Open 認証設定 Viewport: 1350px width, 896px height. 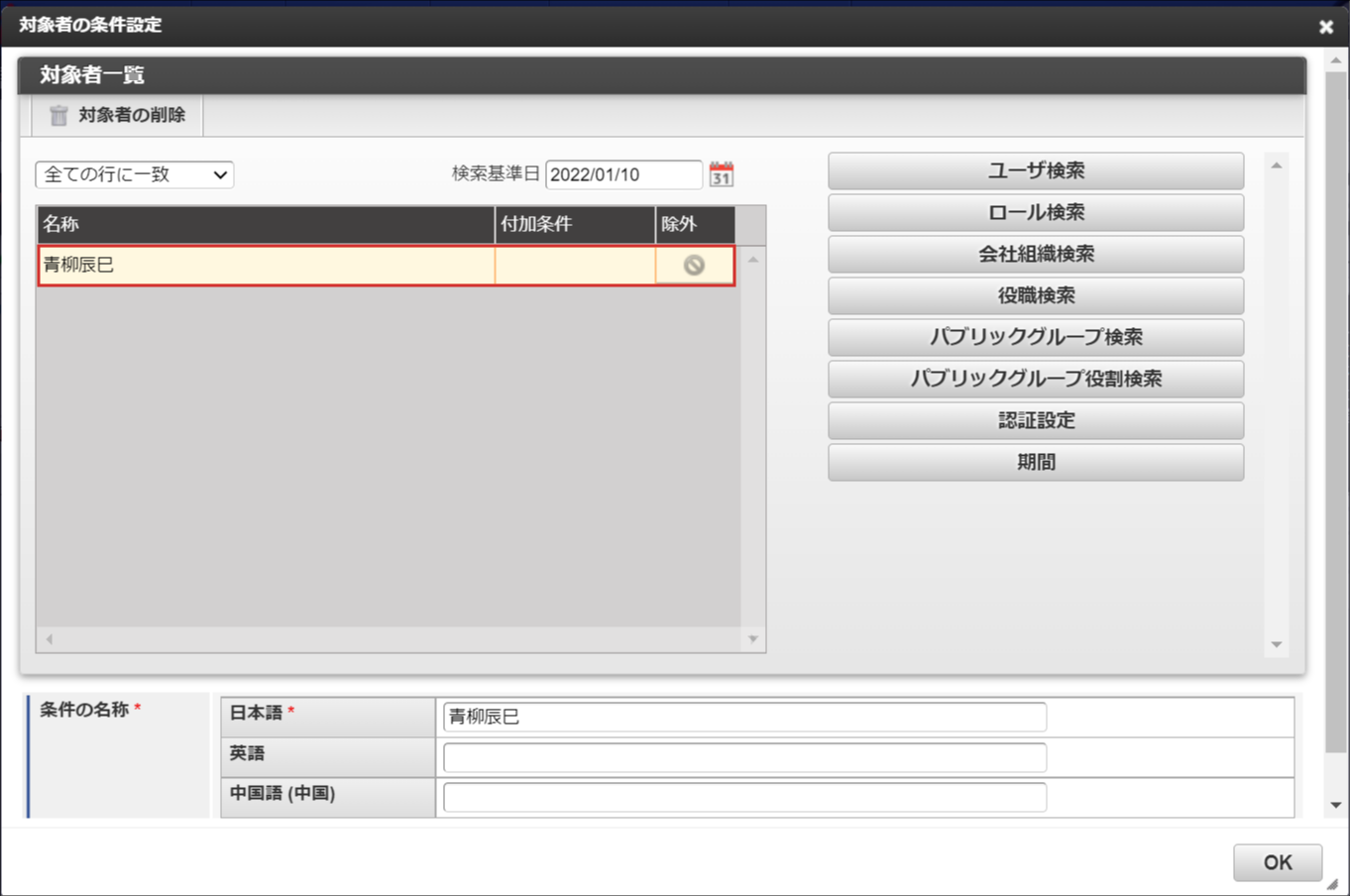pos(1036,420)
